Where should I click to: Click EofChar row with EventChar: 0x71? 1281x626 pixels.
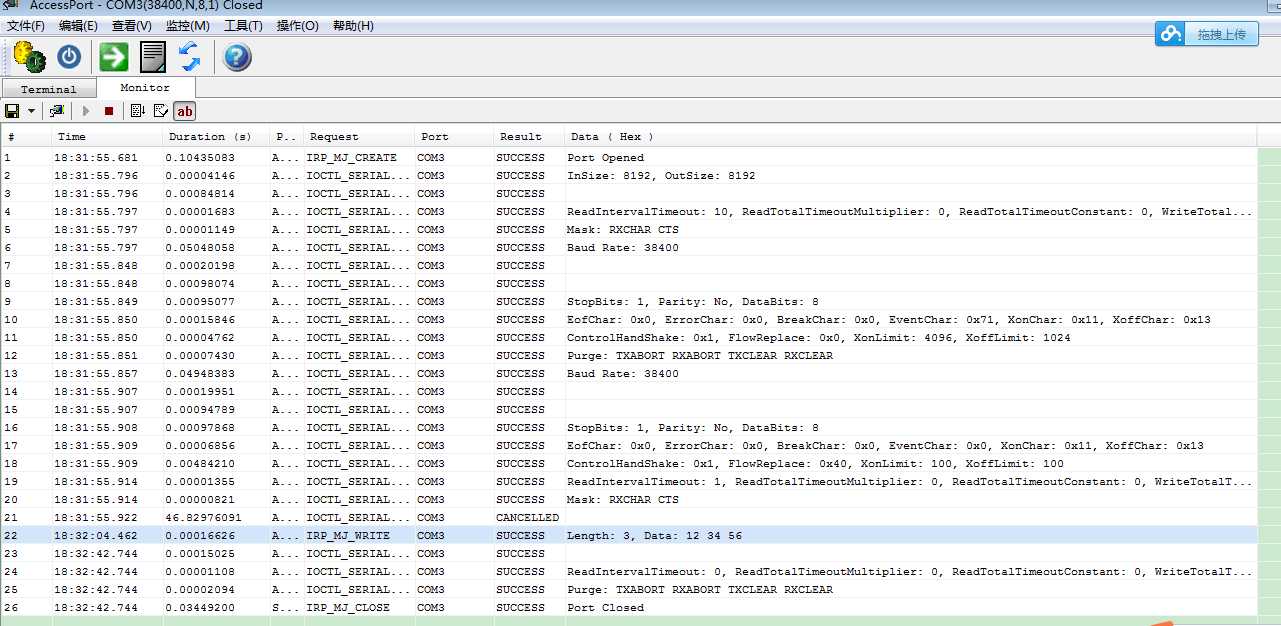889,320
